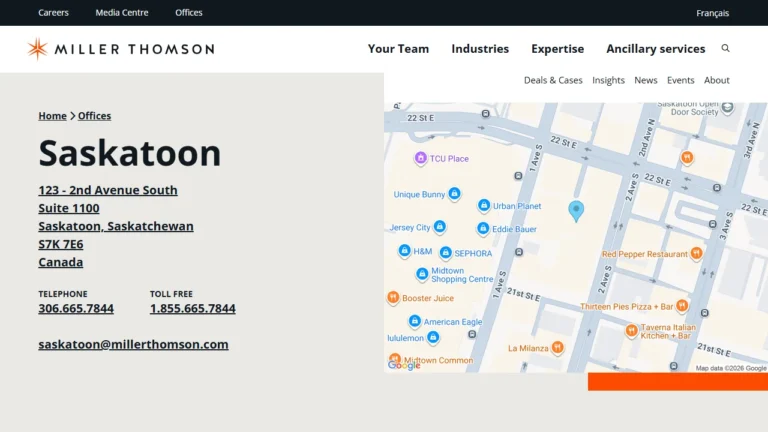Viewport: 768px width, 432px height.
Task: Click the SEPHORA shop marker
Action: pos(445,253)
